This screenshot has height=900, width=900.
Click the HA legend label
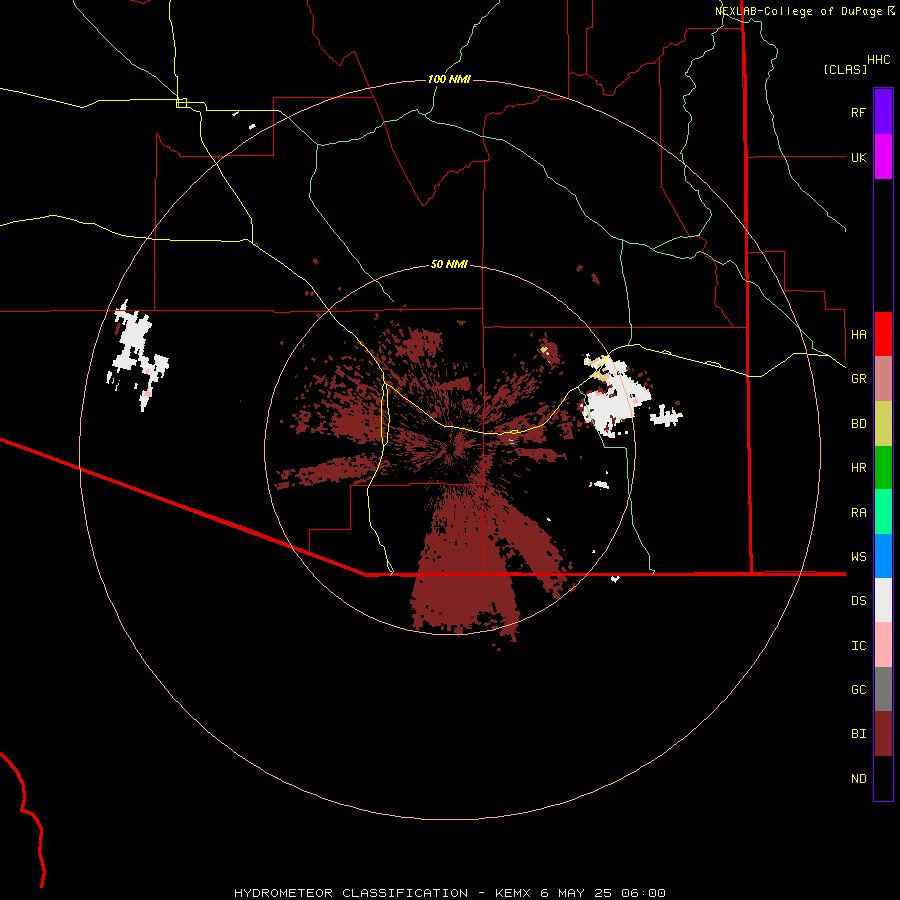click(858, 335)
